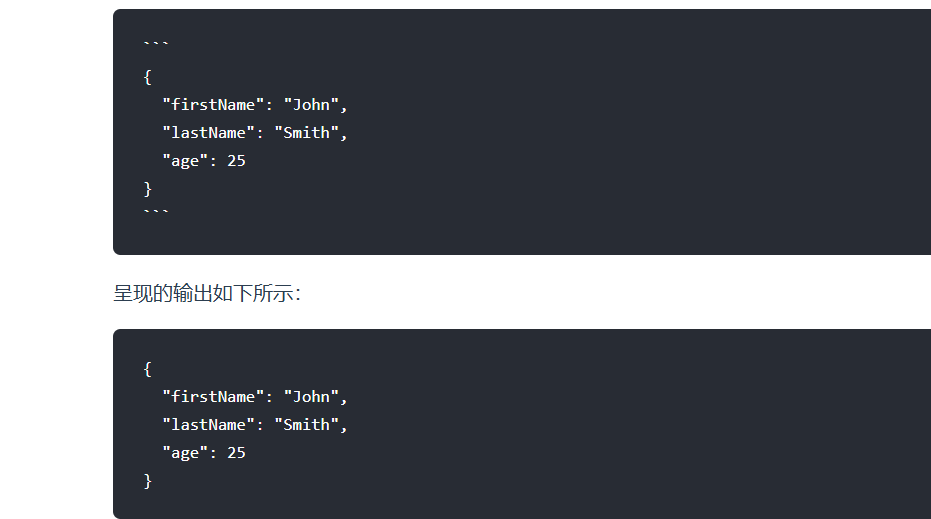Click the paragraph 呈现的输出如下所示
Screen dimensions: 931x519
coord(207,293)
